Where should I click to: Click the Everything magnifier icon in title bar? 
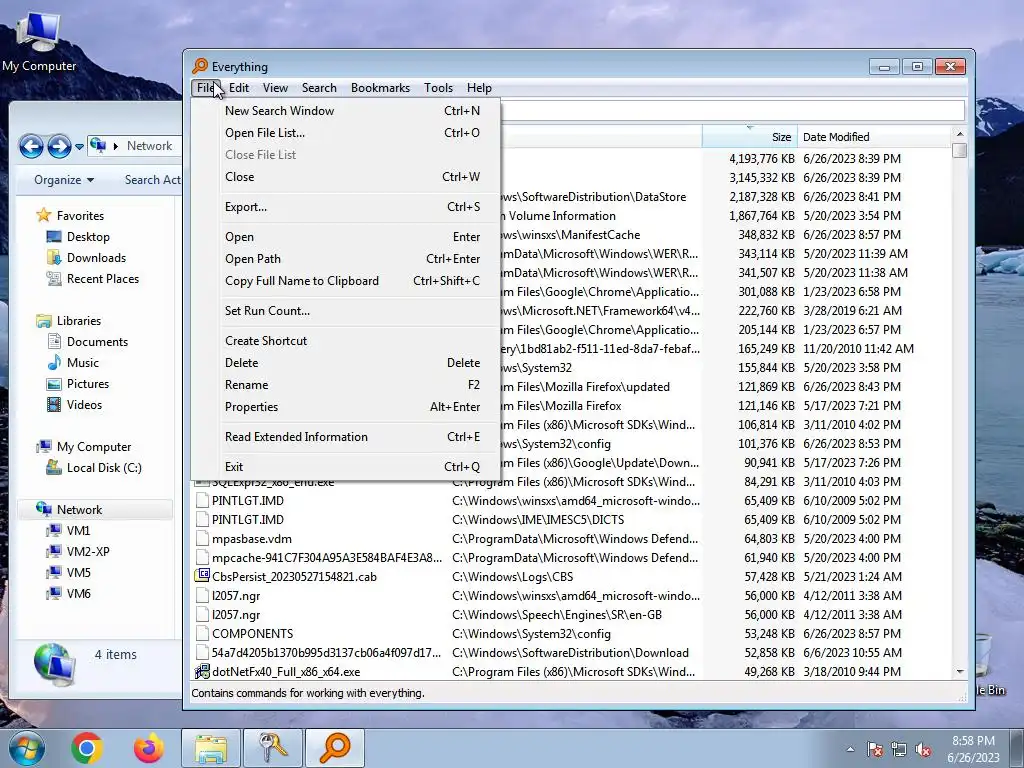(x=200, y=66)
